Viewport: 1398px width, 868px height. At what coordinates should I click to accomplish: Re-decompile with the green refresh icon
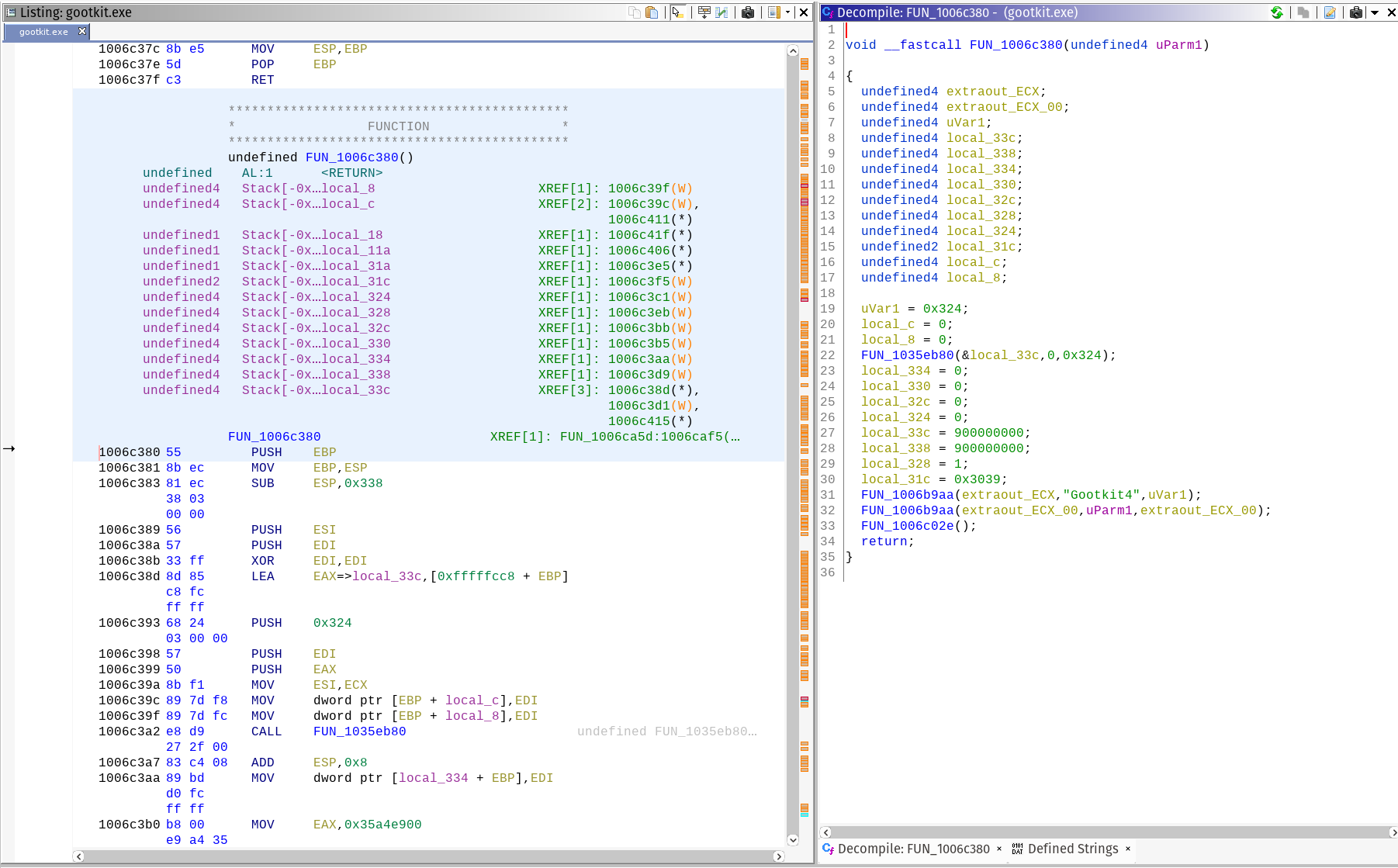(1277, 12)
